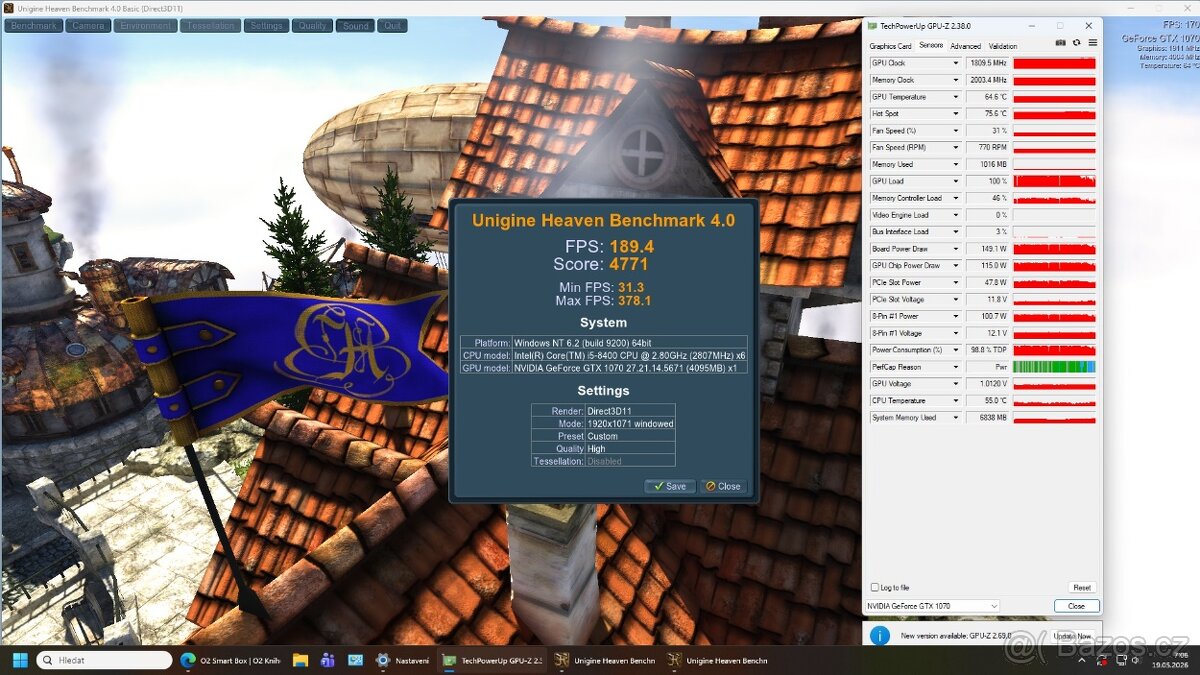The height and width of the screenshot is (675, 1200).
Task: Open the NVIDIA GeForce GTX 1070 GPU selector
Action: (931, 606)
